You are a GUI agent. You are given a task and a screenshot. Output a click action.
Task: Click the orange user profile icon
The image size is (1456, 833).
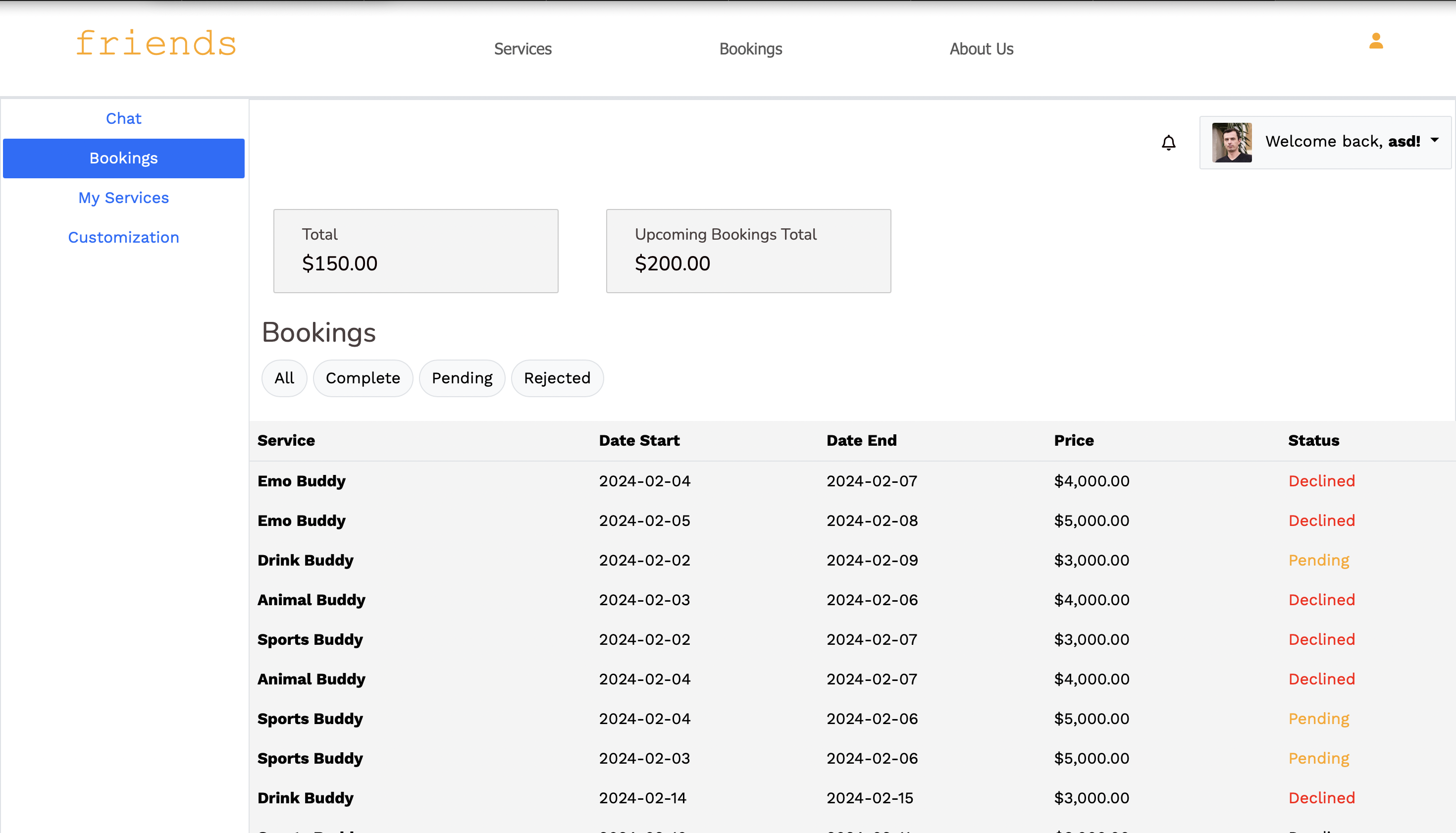click(x=1376, y=41)
